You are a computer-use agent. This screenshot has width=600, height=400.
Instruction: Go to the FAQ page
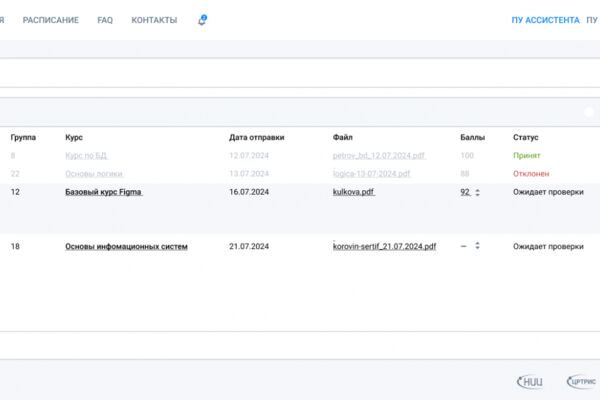(105, 20)
